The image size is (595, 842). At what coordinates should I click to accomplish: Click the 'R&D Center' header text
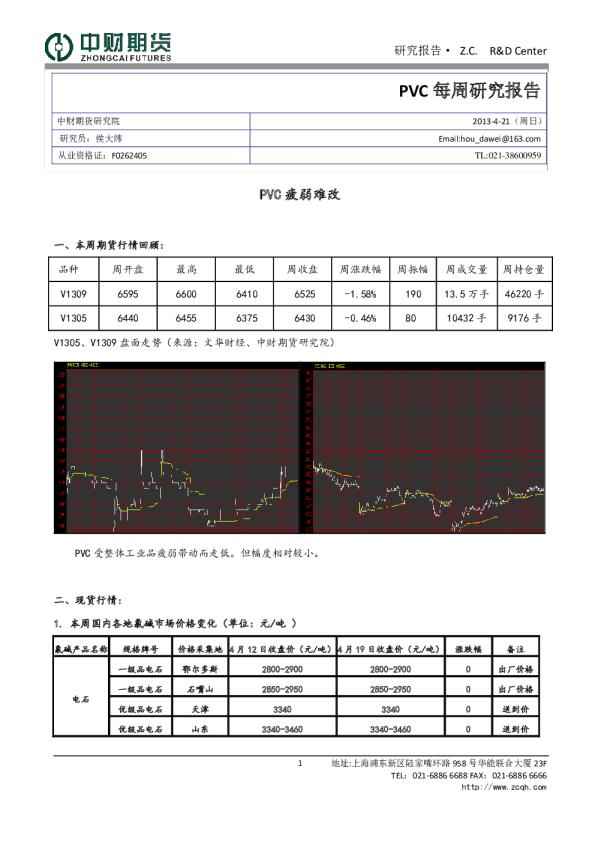518,51
